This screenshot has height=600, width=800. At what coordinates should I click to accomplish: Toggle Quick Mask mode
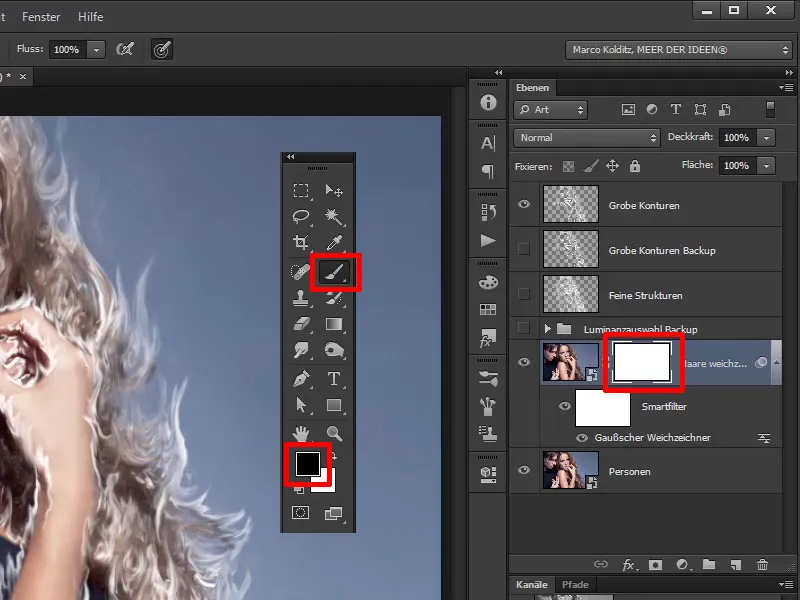pyautogui.click(x=301, y=513)
